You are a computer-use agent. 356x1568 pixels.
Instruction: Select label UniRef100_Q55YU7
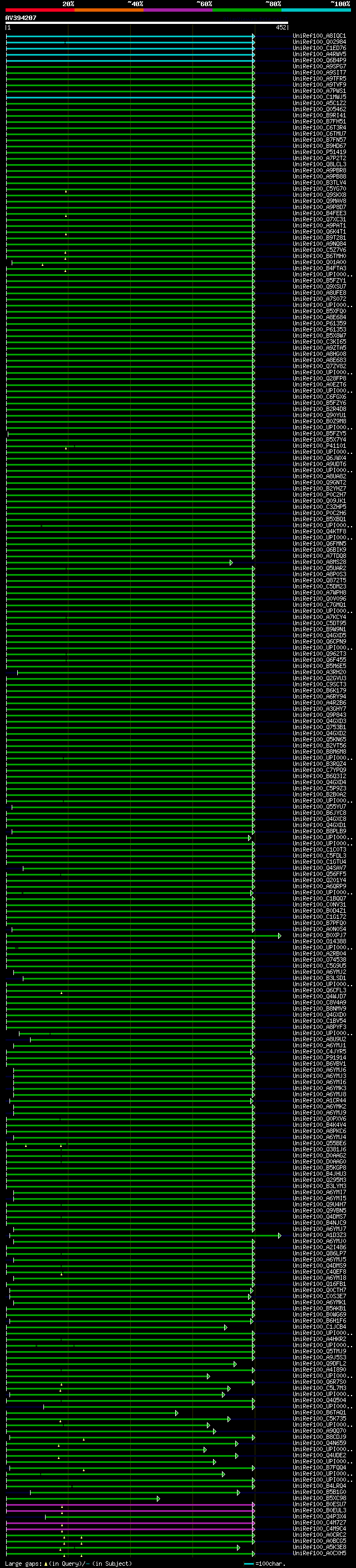pyautogui.click(x=319, y=807)
